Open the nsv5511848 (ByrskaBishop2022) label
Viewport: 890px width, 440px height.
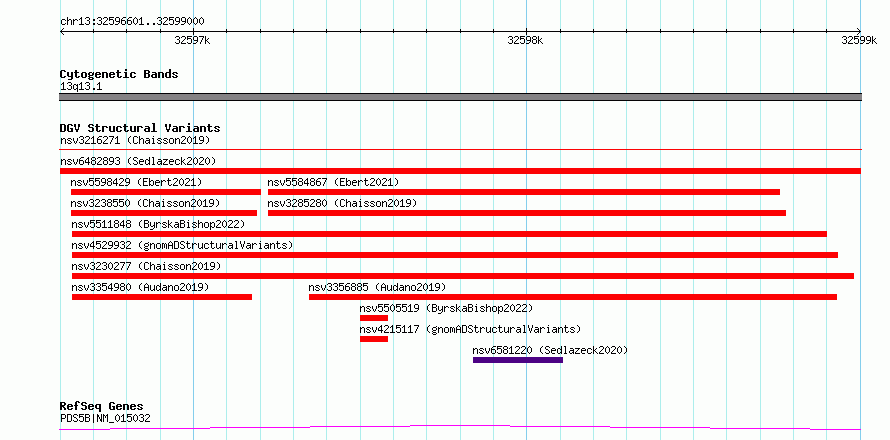pyautogui.click(x=158, y=224)
